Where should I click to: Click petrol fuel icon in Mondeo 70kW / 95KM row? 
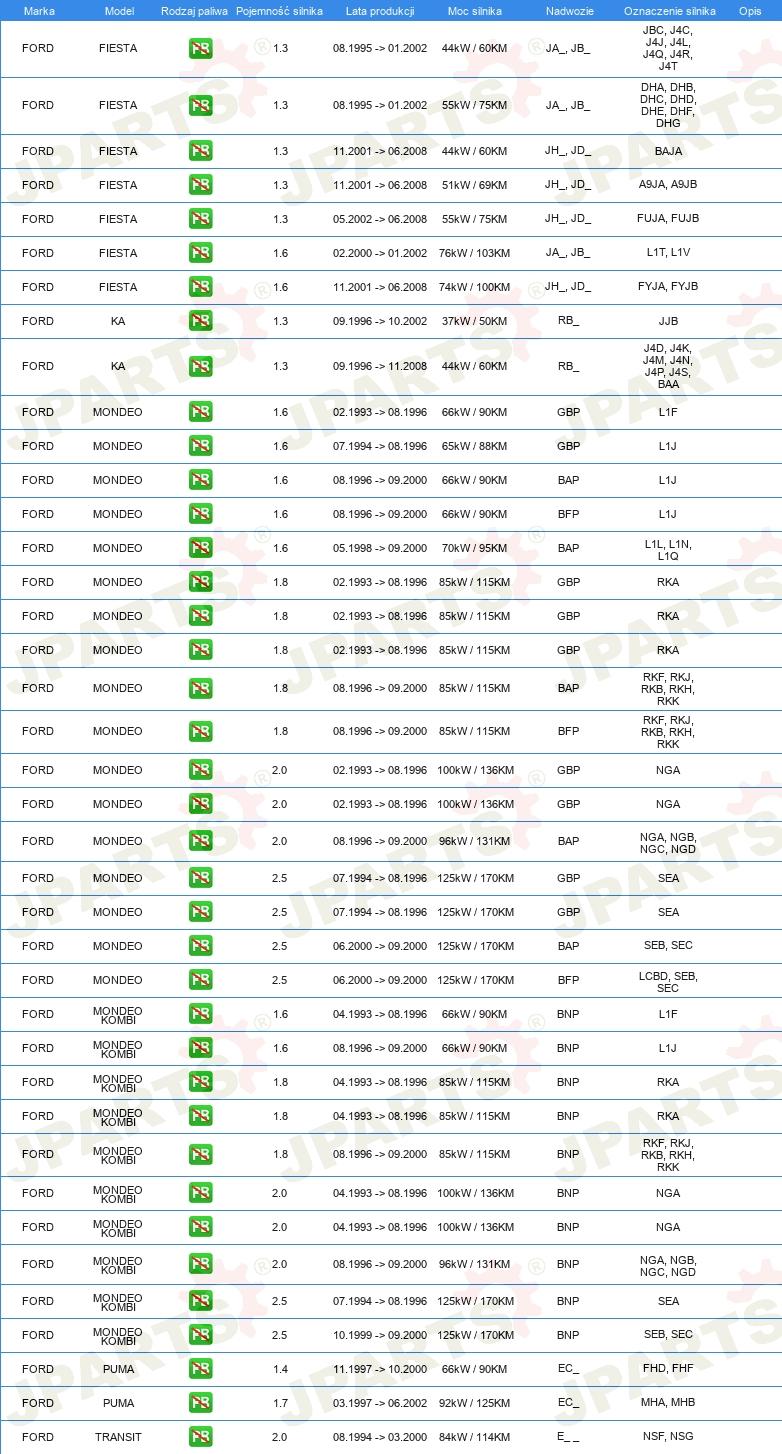point(200,548)
